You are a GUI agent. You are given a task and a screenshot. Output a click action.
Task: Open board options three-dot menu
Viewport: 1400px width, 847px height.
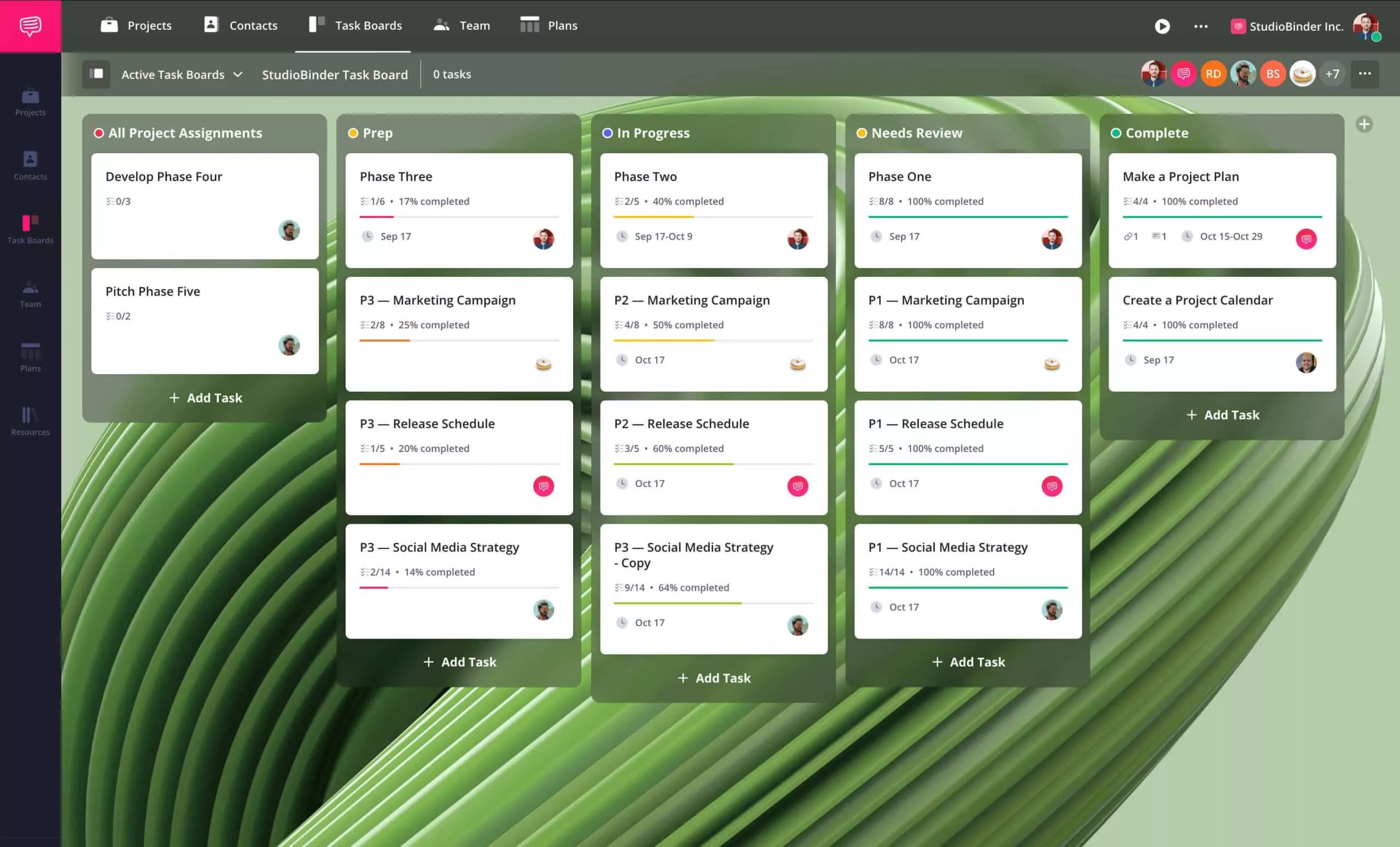[x=1364, y=74]
